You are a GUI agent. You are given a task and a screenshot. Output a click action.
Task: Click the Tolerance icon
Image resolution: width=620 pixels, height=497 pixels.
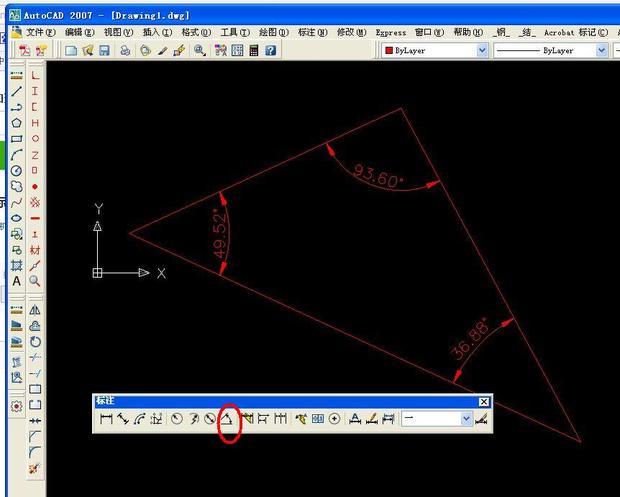click(318, 419)
